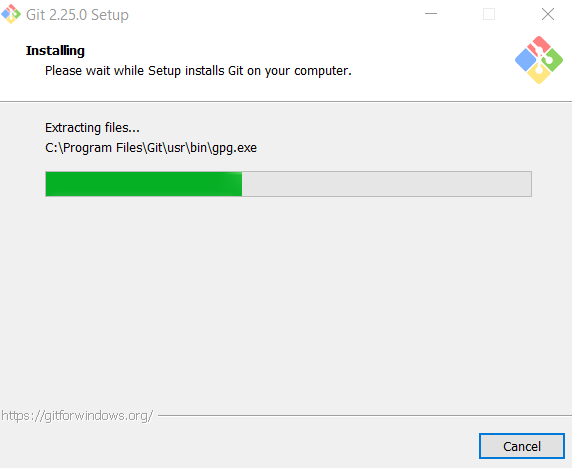Click the green diamond of the Git logo

pos(553,60)
